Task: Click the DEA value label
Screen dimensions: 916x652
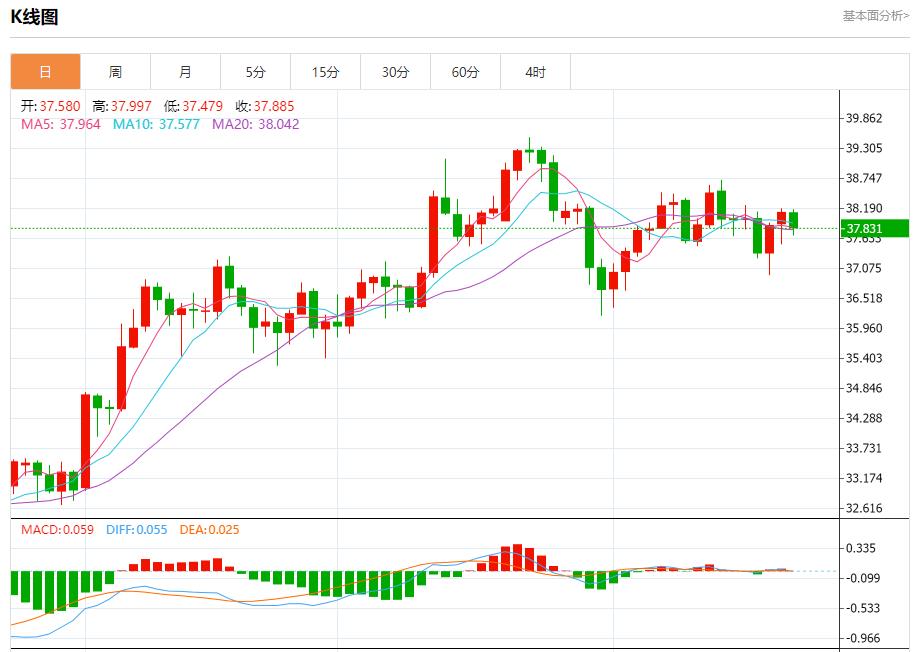Action: click(x=212, y=531)
